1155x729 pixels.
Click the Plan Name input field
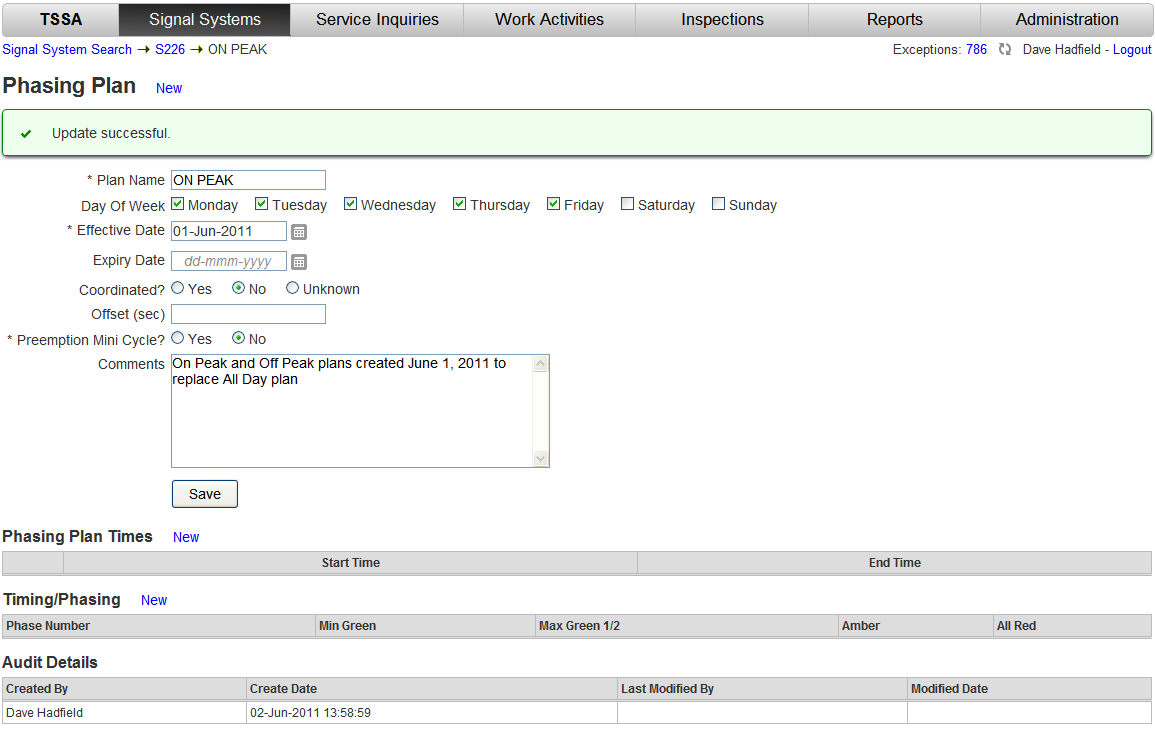tap(248, 180)
